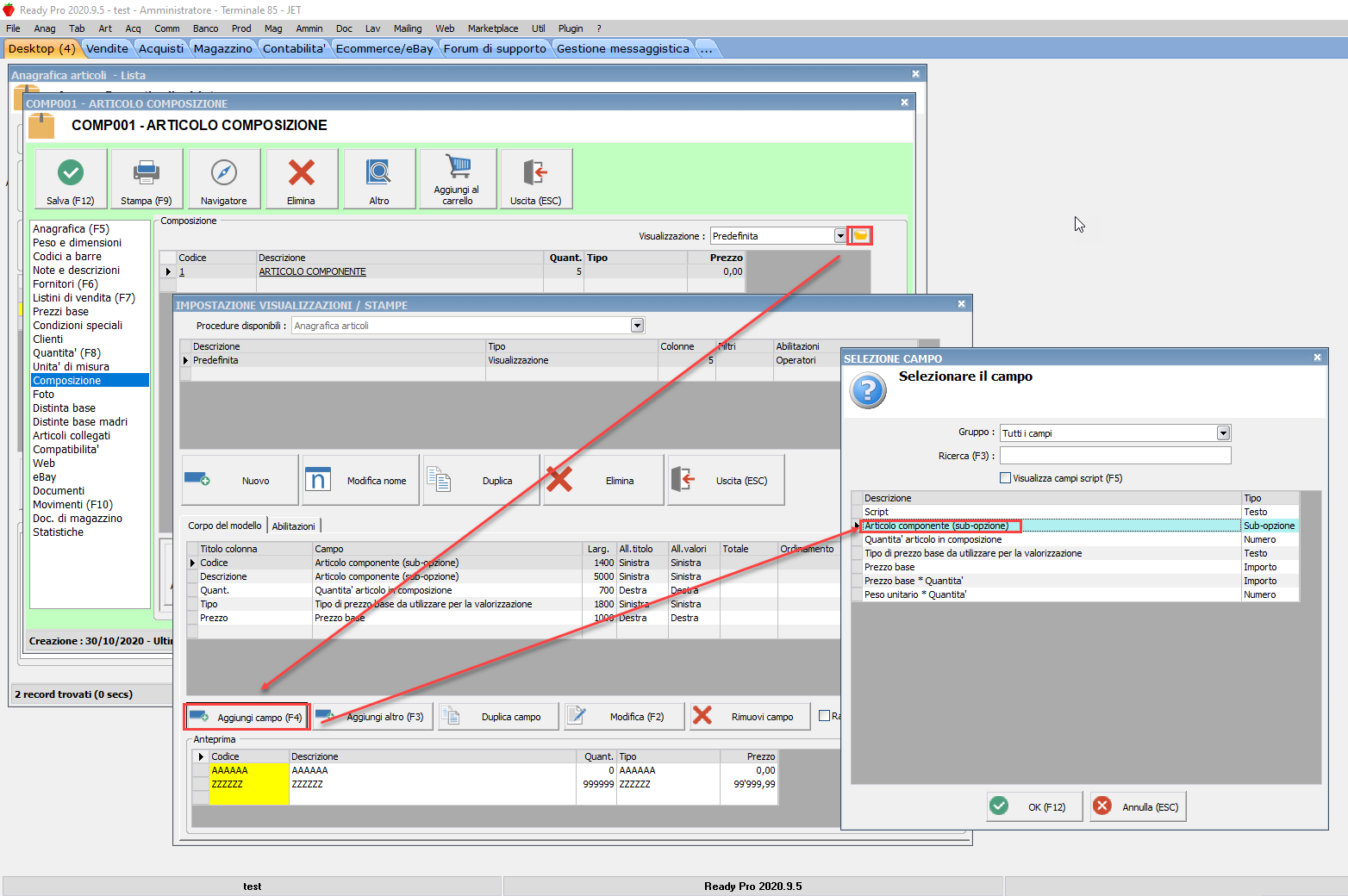Image resolution: width=1348 pixels, height=896 pixels.
Task: Select the Quant. column row in Corpo del modello
Action: tap(515, 590)
